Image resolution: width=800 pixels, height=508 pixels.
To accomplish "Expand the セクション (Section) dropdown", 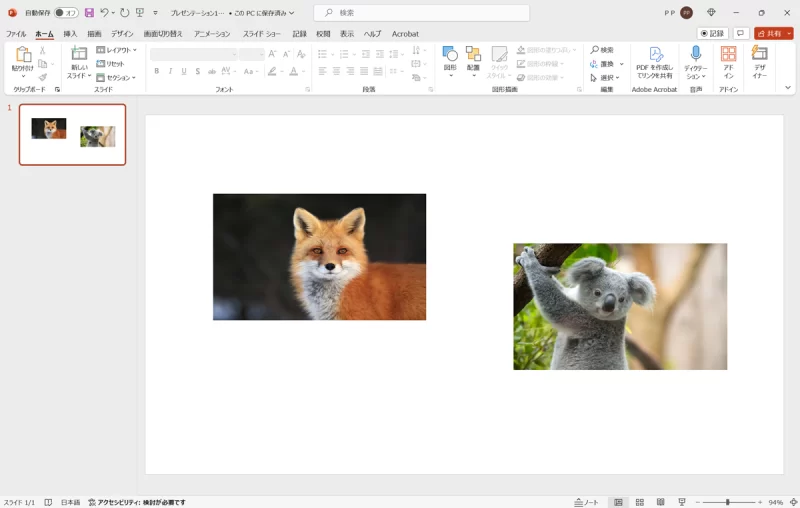I will pyautogui.click(x=117, y=77).
